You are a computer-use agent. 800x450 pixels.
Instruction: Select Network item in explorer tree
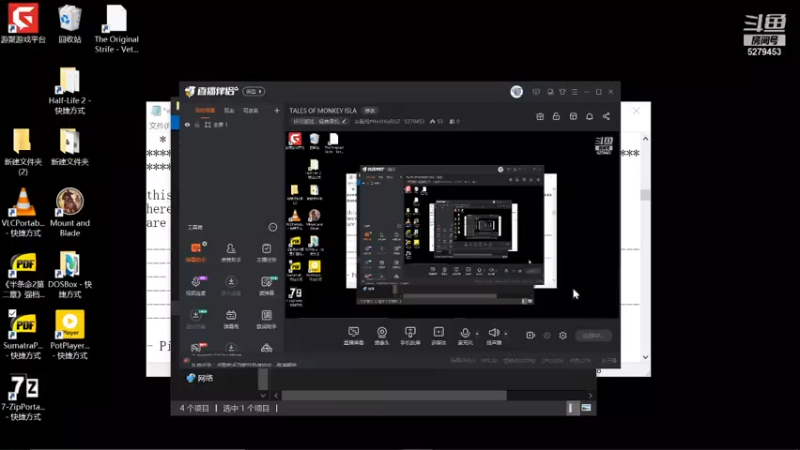click(x=200, y=378)
